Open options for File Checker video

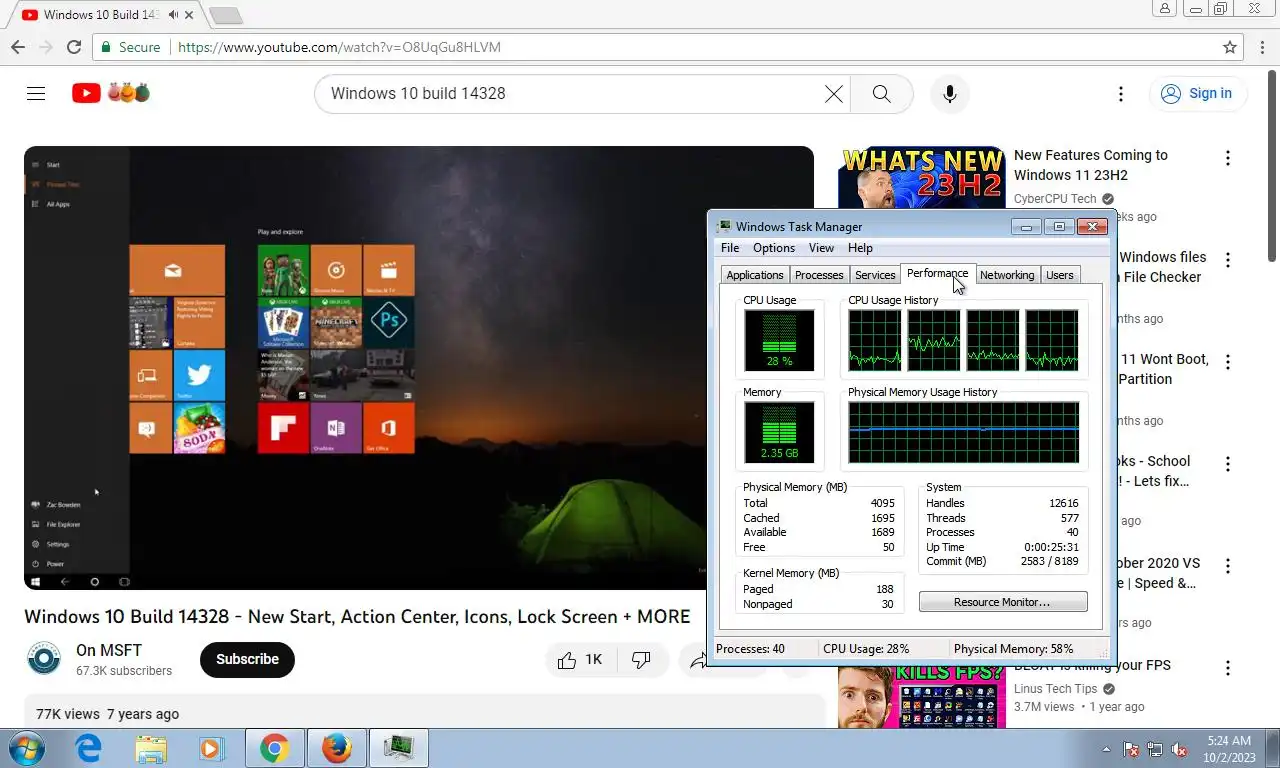(x=1228, y=260)
